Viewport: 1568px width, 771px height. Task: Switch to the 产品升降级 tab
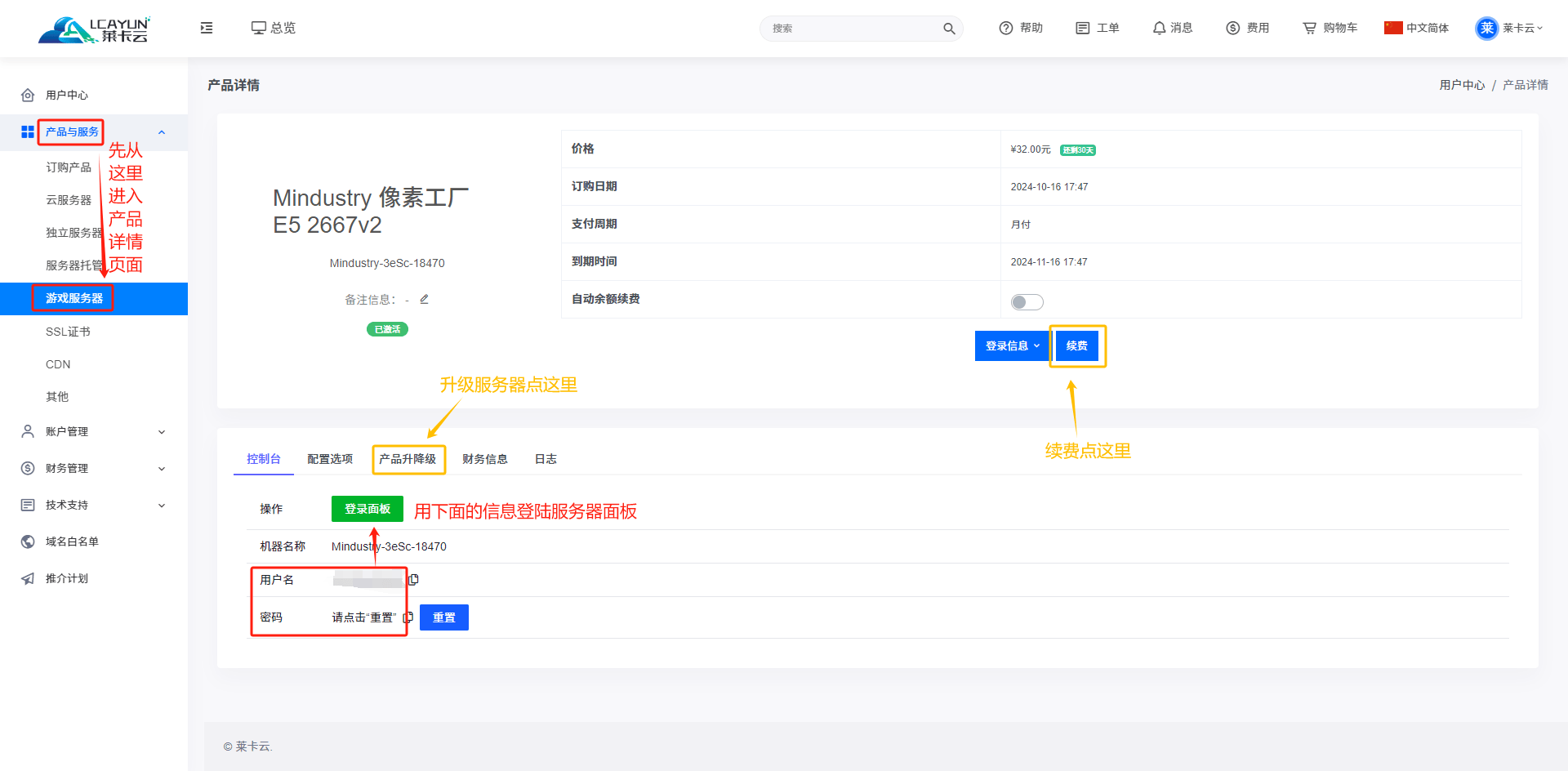408,459
